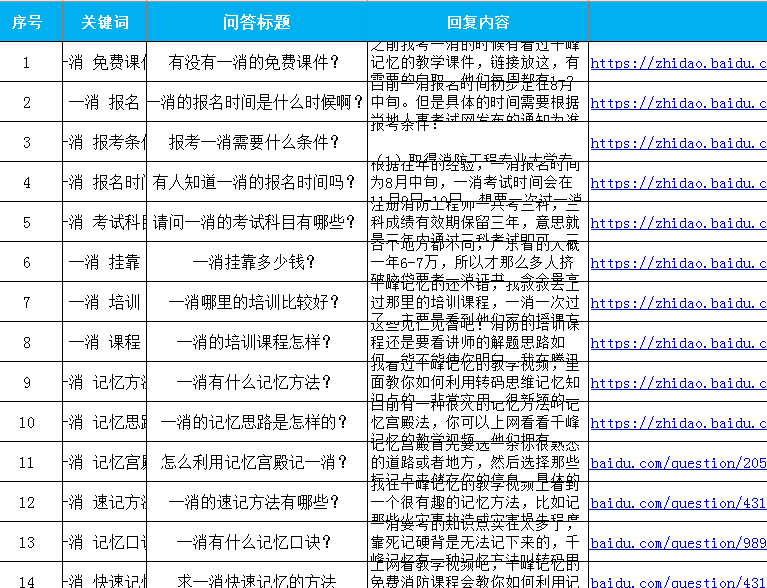Select the 关键词 column header

[105, 22]
